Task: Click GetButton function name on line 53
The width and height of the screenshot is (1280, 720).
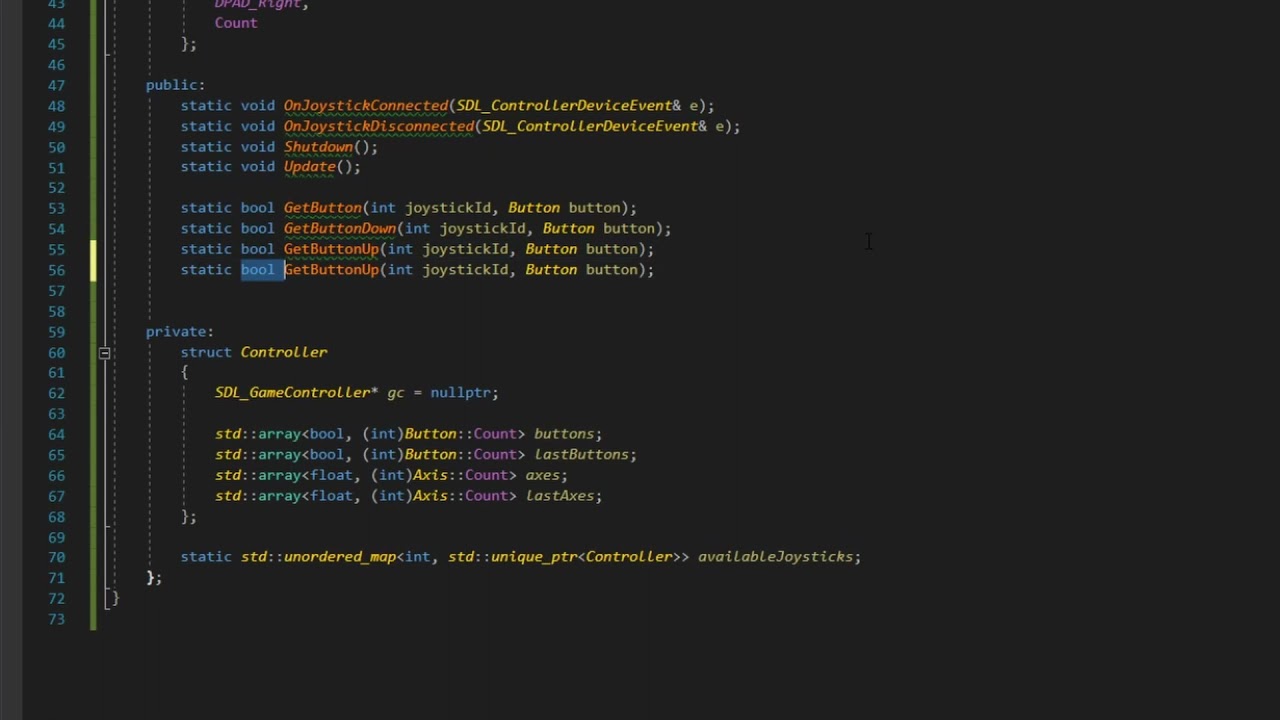Action: coord(323,208)
